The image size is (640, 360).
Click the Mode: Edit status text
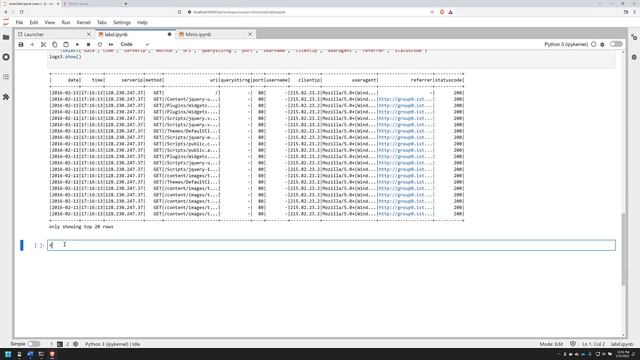point(551,344)
